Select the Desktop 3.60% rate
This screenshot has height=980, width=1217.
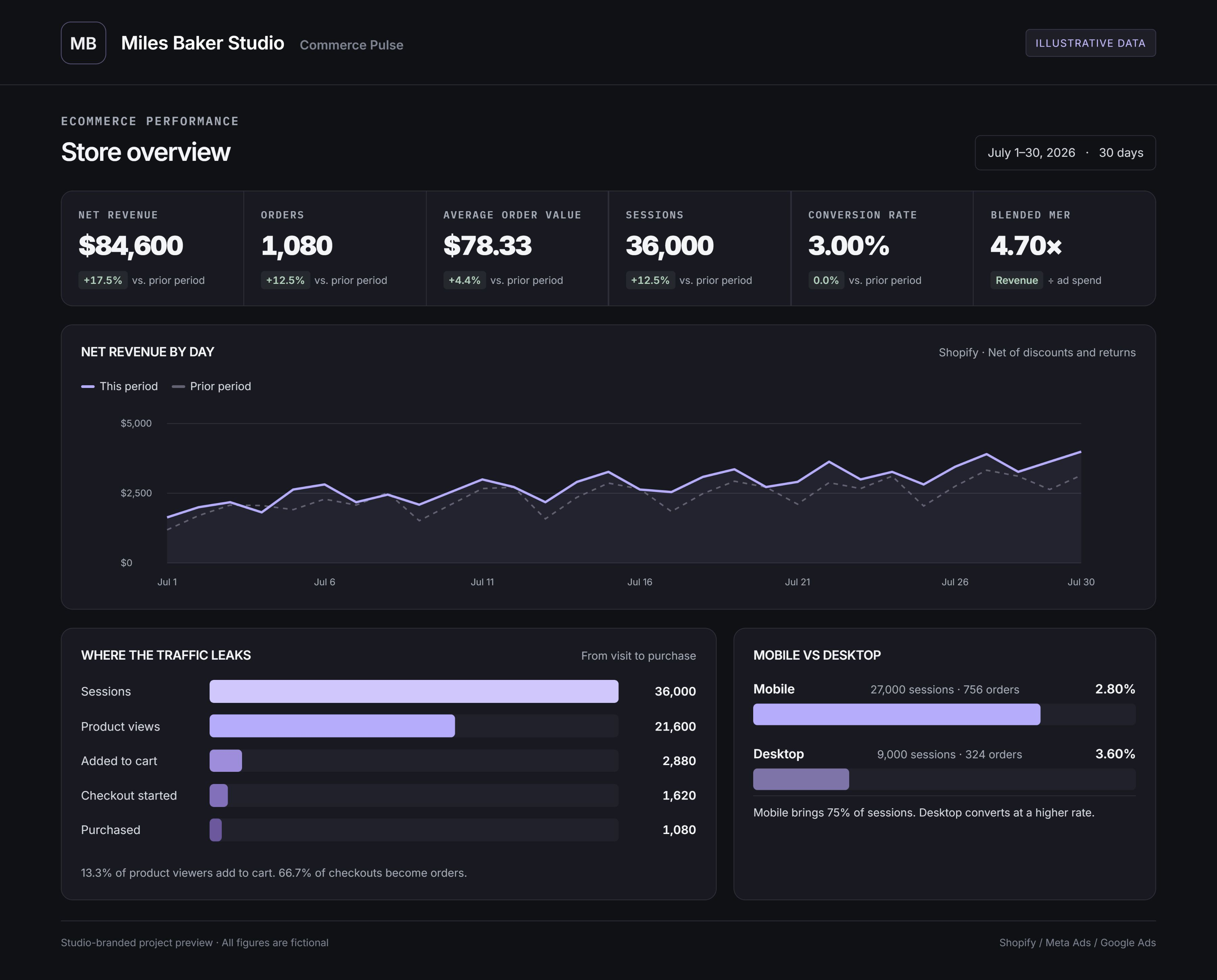(x=1115, y=754)
